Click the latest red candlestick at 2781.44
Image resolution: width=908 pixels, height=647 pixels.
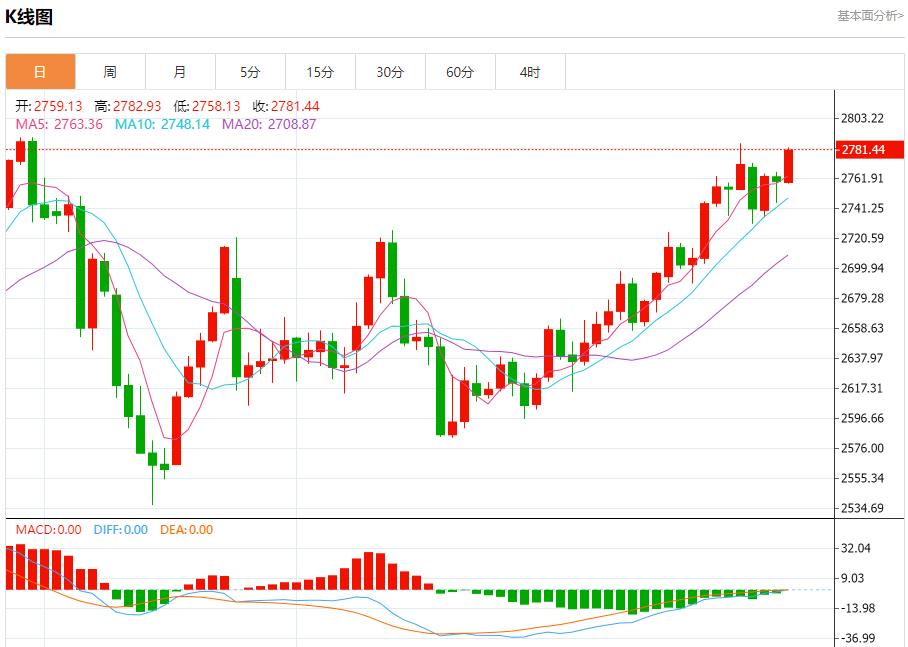coord(788,166)
